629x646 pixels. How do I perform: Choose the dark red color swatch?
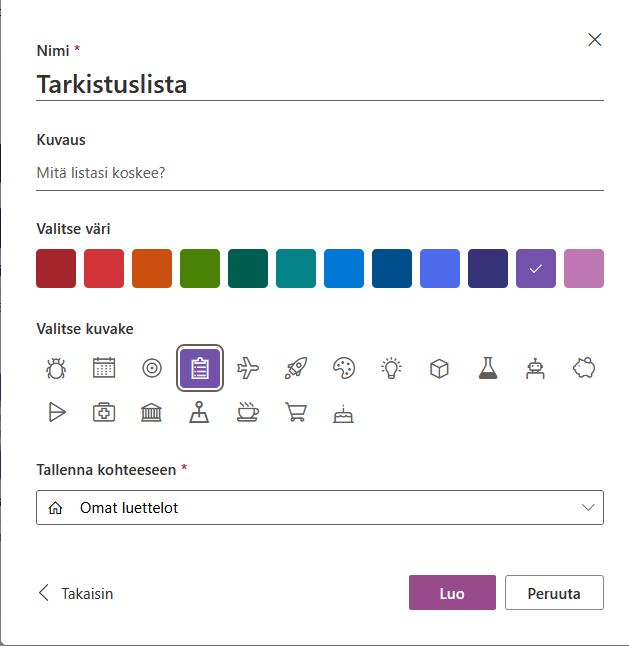pos(56,269)
